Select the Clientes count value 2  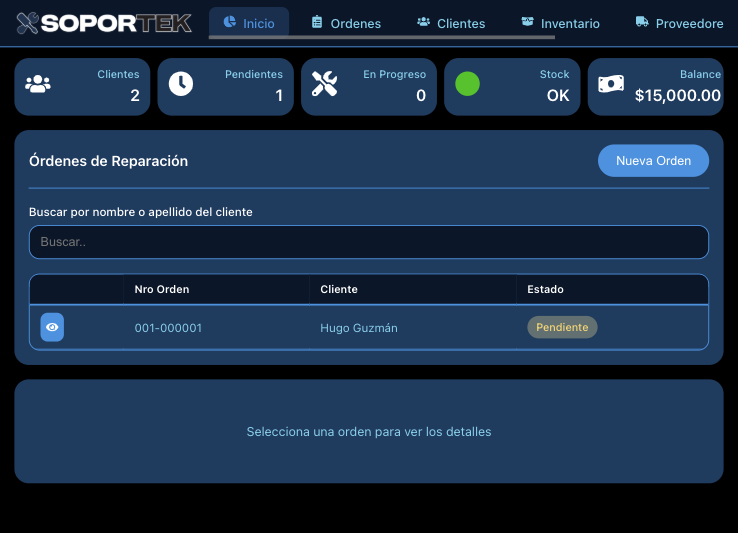point(135,96)
